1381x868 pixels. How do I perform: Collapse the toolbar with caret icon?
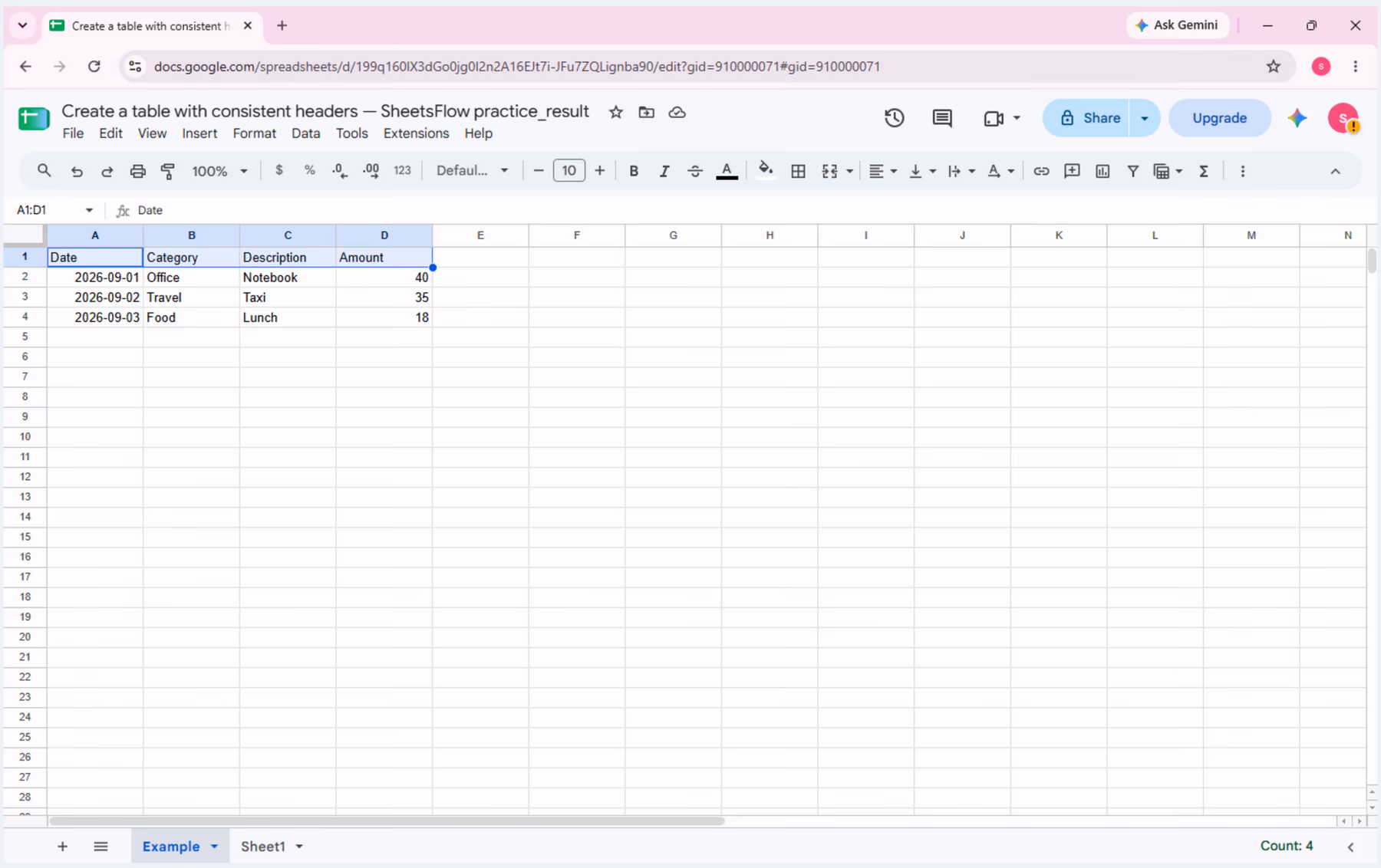(x=1335, y=171)
